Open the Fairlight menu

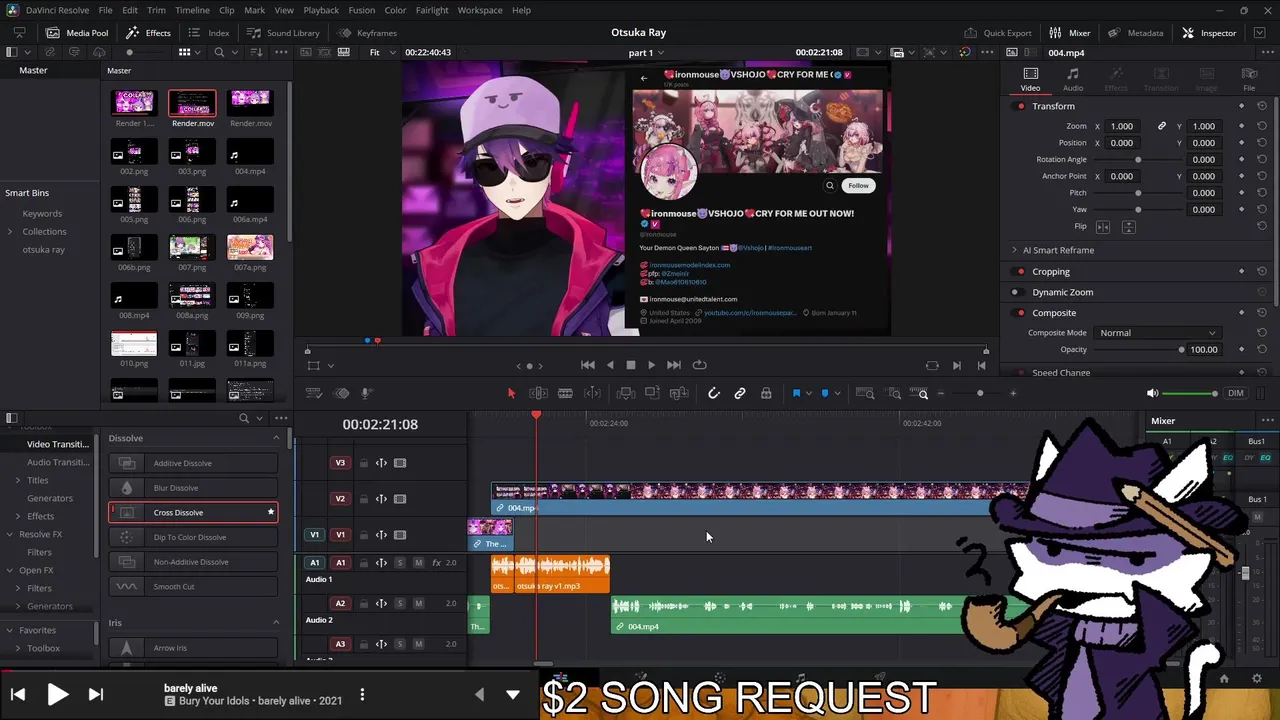pyautogui.click(x=432, y=10)
